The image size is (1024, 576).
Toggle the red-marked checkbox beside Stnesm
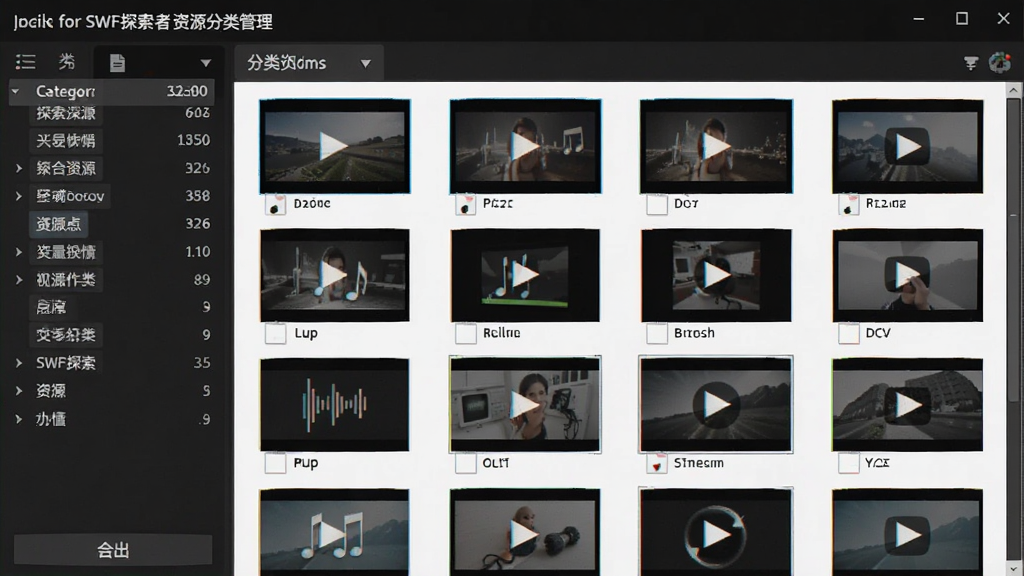click(656, 463)
